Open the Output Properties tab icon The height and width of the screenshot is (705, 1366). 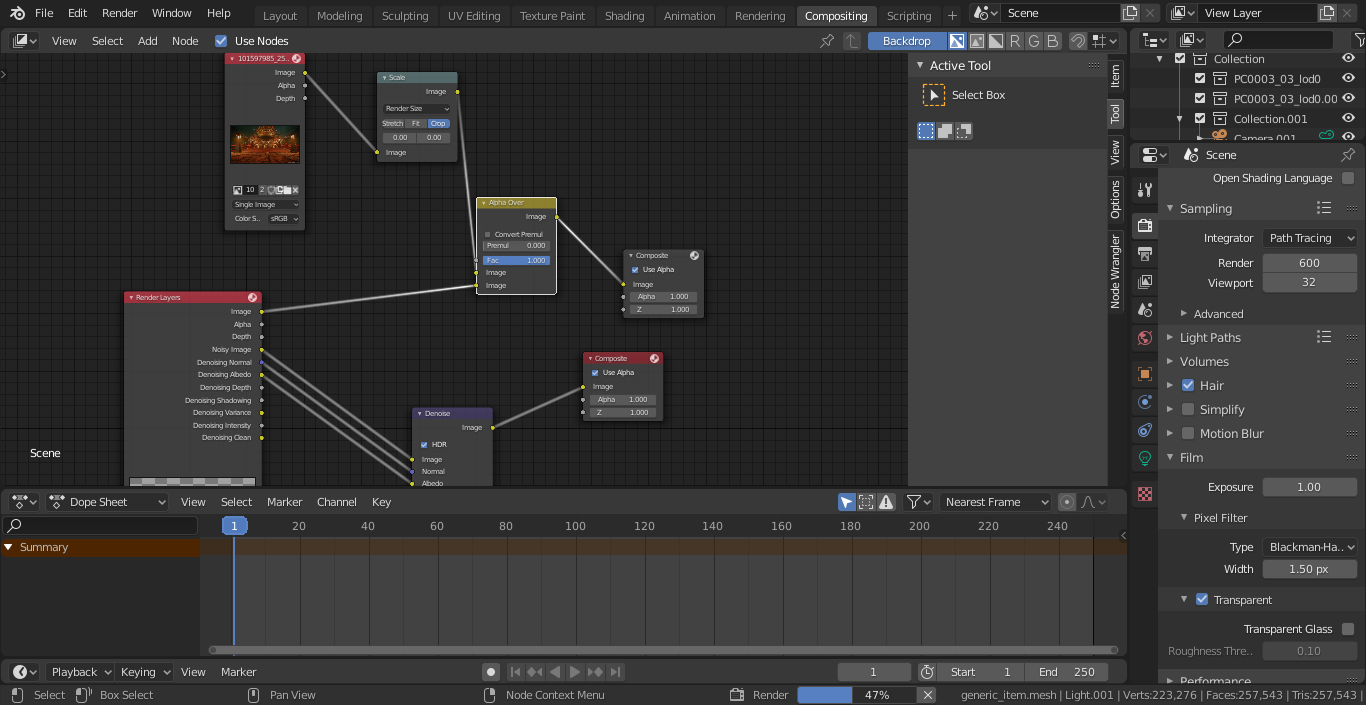(x=1145, y=253)
